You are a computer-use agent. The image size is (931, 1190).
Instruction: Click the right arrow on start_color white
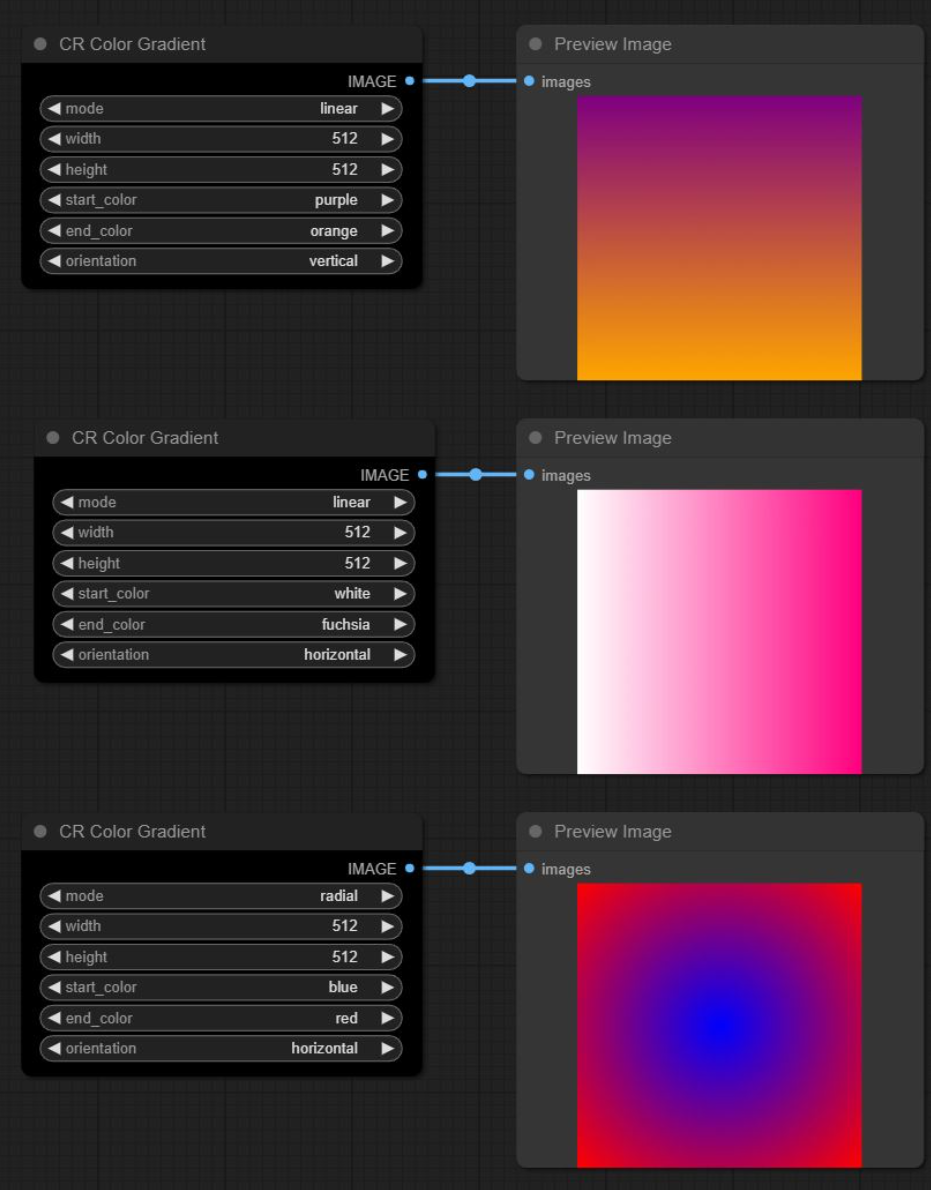(x=401, y=593)
